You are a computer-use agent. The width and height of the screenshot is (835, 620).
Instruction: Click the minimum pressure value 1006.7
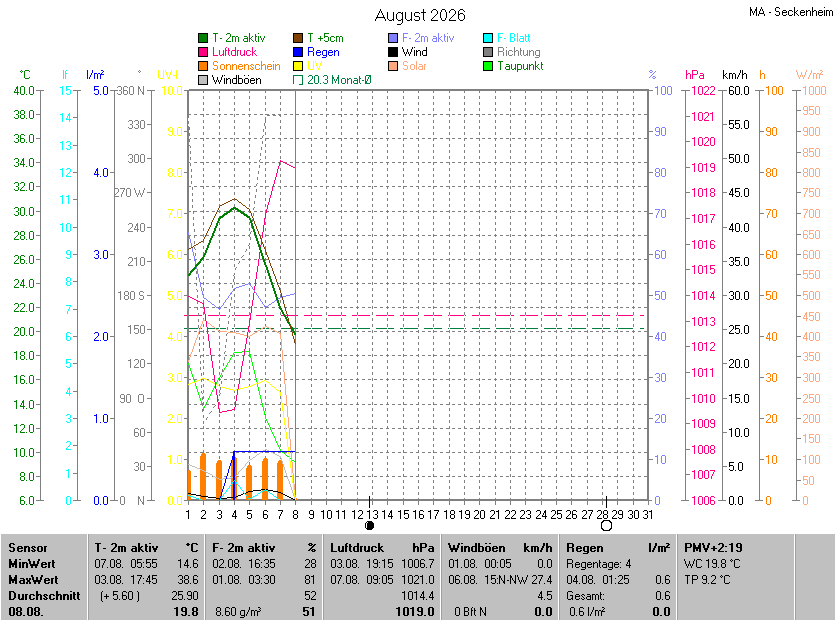[x=418, y=564]
